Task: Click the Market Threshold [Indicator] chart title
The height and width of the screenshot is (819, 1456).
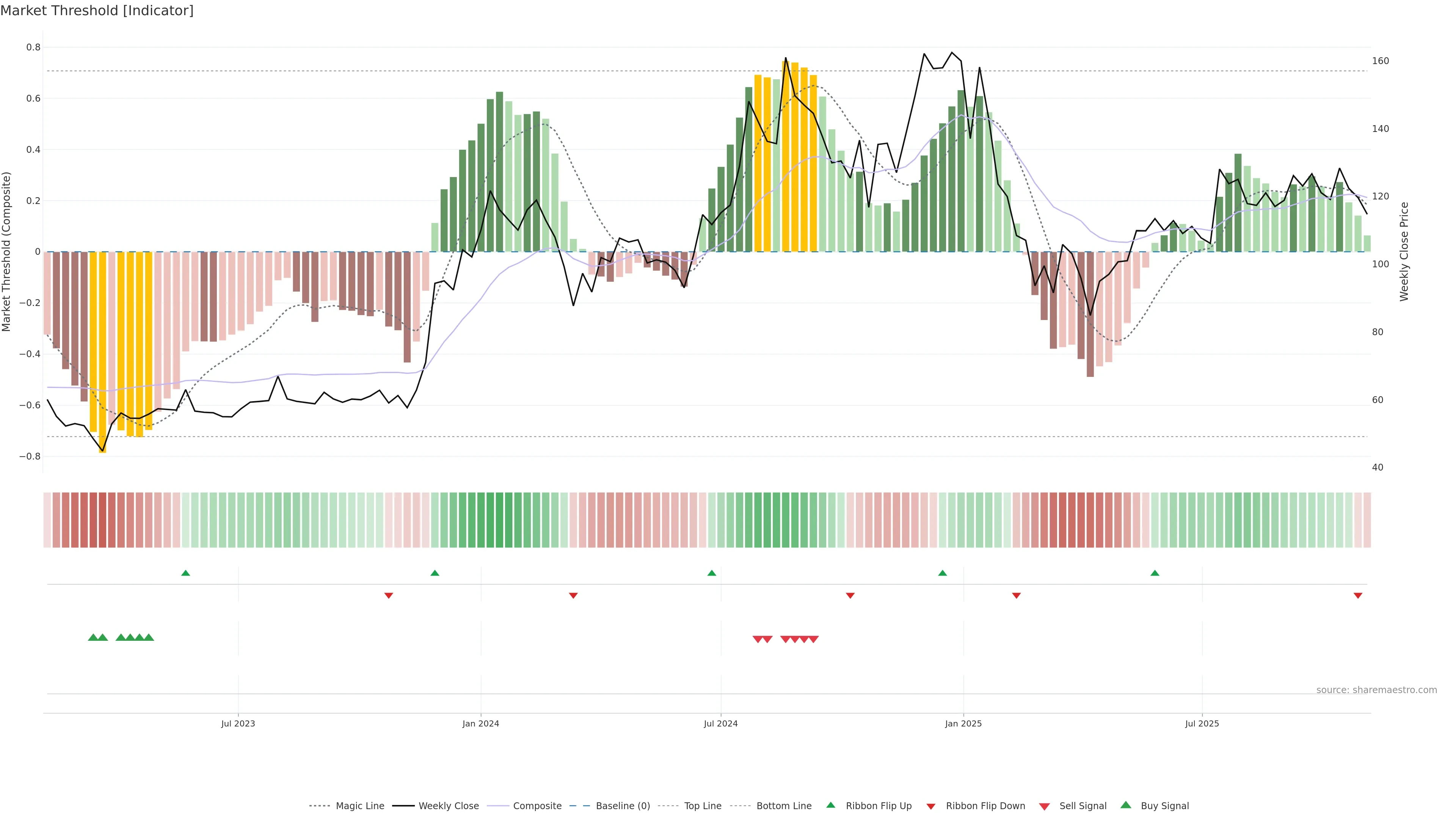Action: pyautogui.click(x=97, y=11)
